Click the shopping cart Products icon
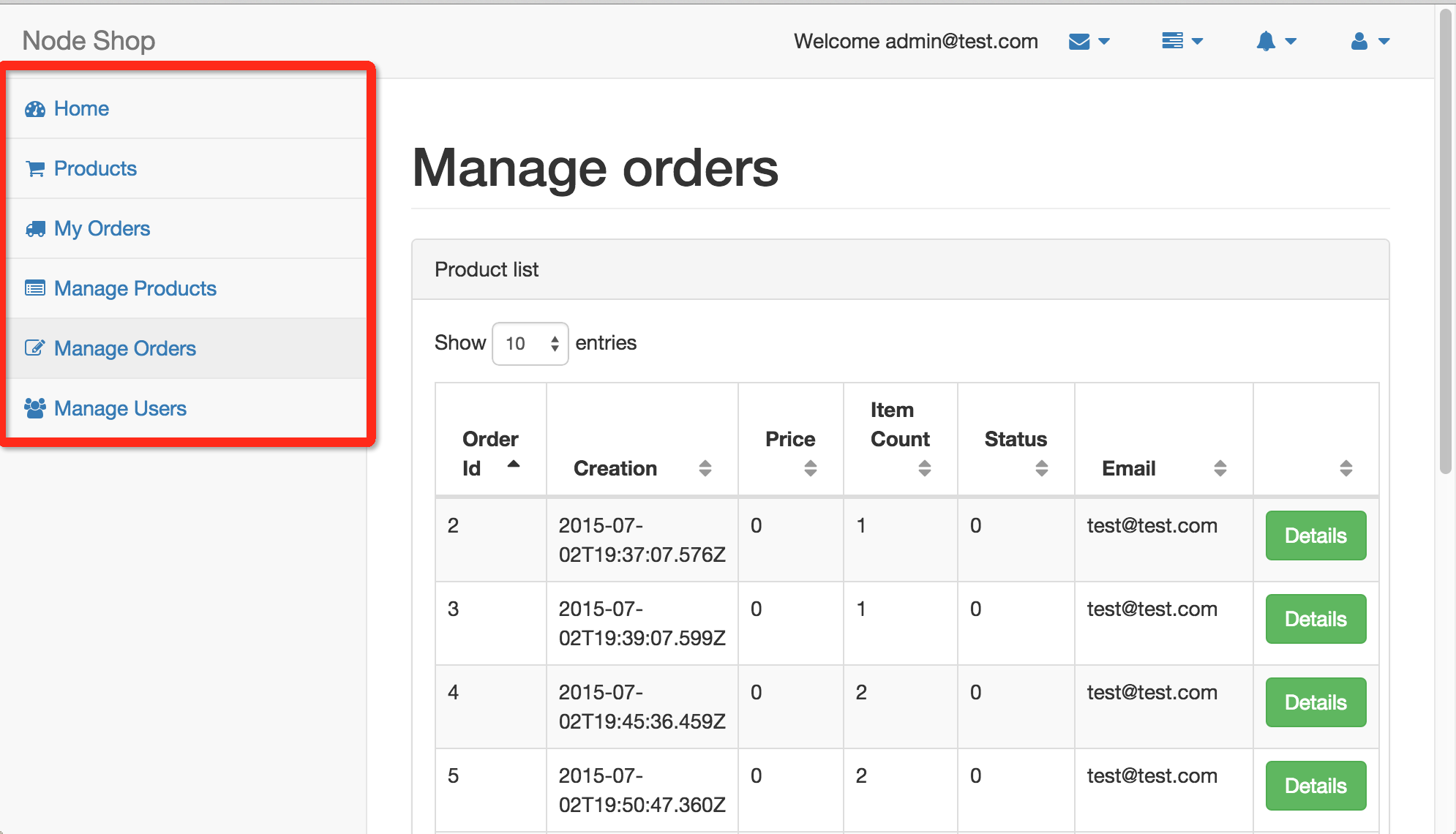1456x834 pixels. click(35, 169)
